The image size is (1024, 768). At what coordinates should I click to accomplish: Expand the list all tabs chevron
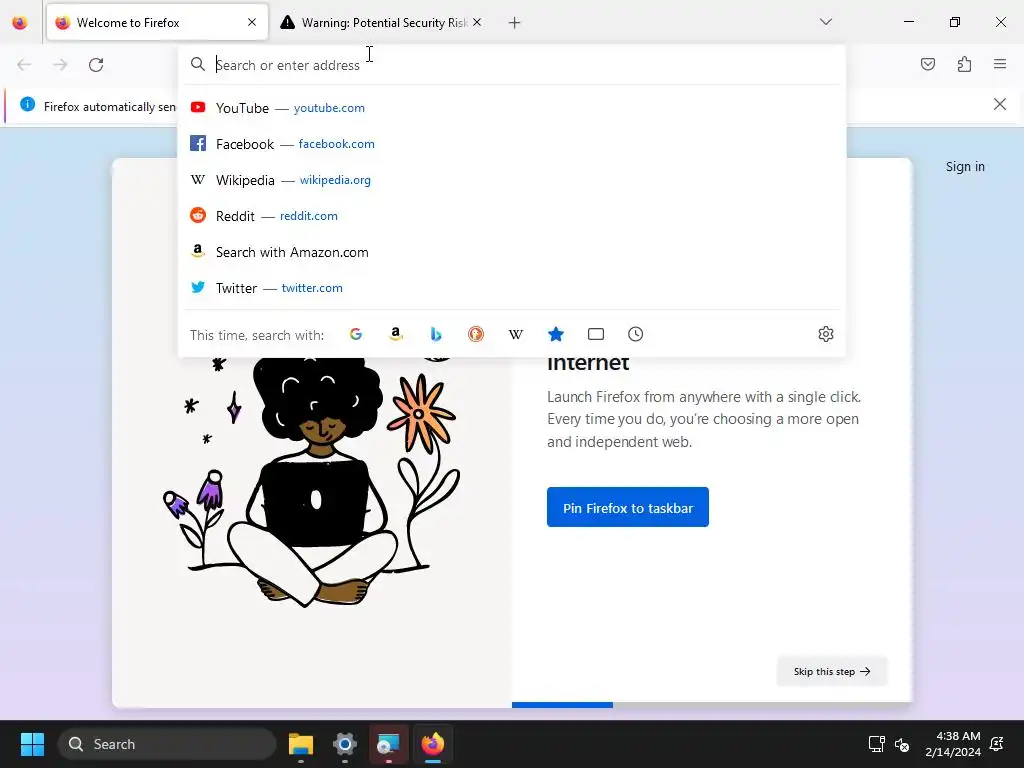pyautogui.click(x=825, y=22)
